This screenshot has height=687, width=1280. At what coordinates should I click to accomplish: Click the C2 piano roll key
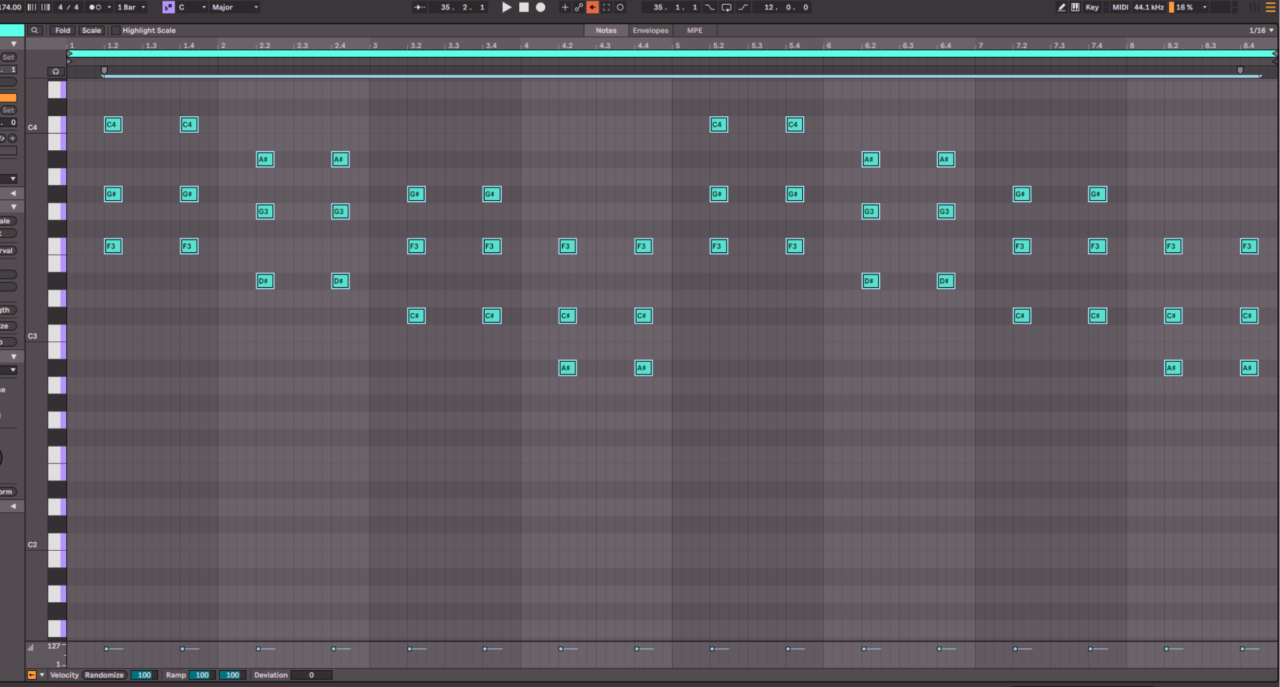pyautogui.click(x=56, y=542)
